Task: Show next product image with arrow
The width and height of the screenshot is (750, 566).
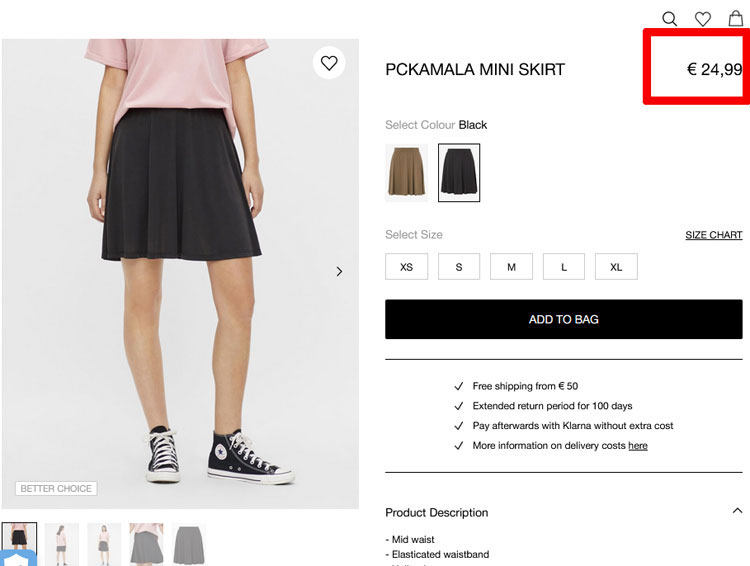Action: tap(339, 271)
